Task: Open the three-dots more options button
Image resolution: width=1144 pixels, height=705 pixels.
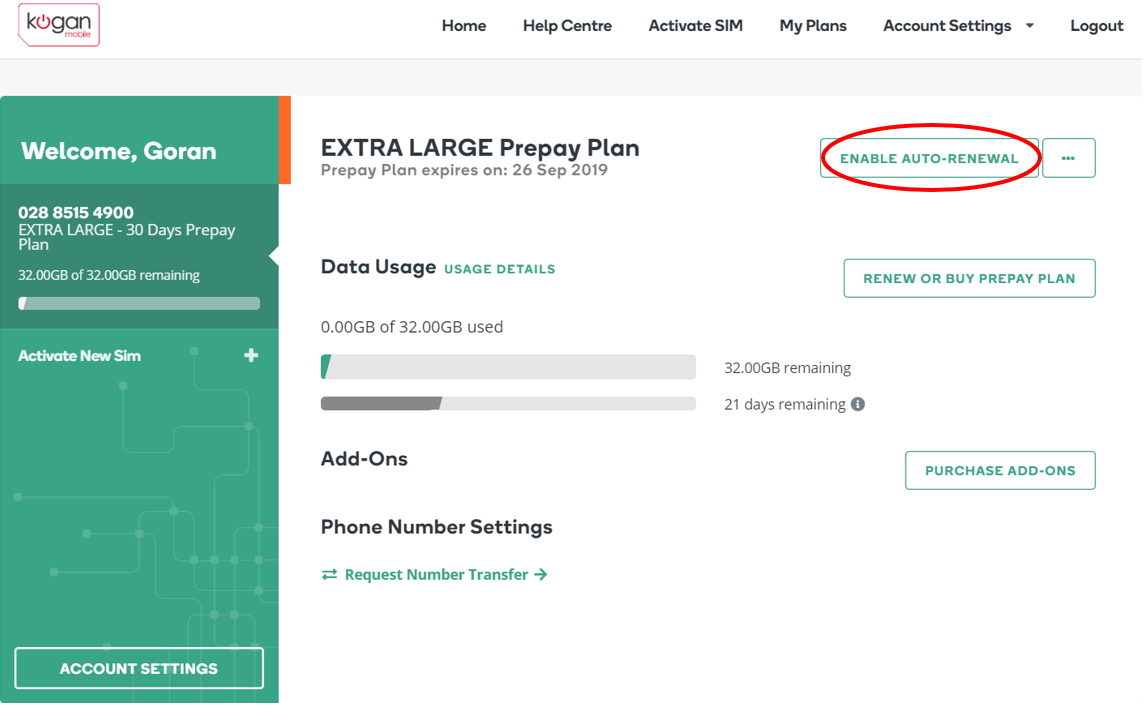Action: point(1068,158)
